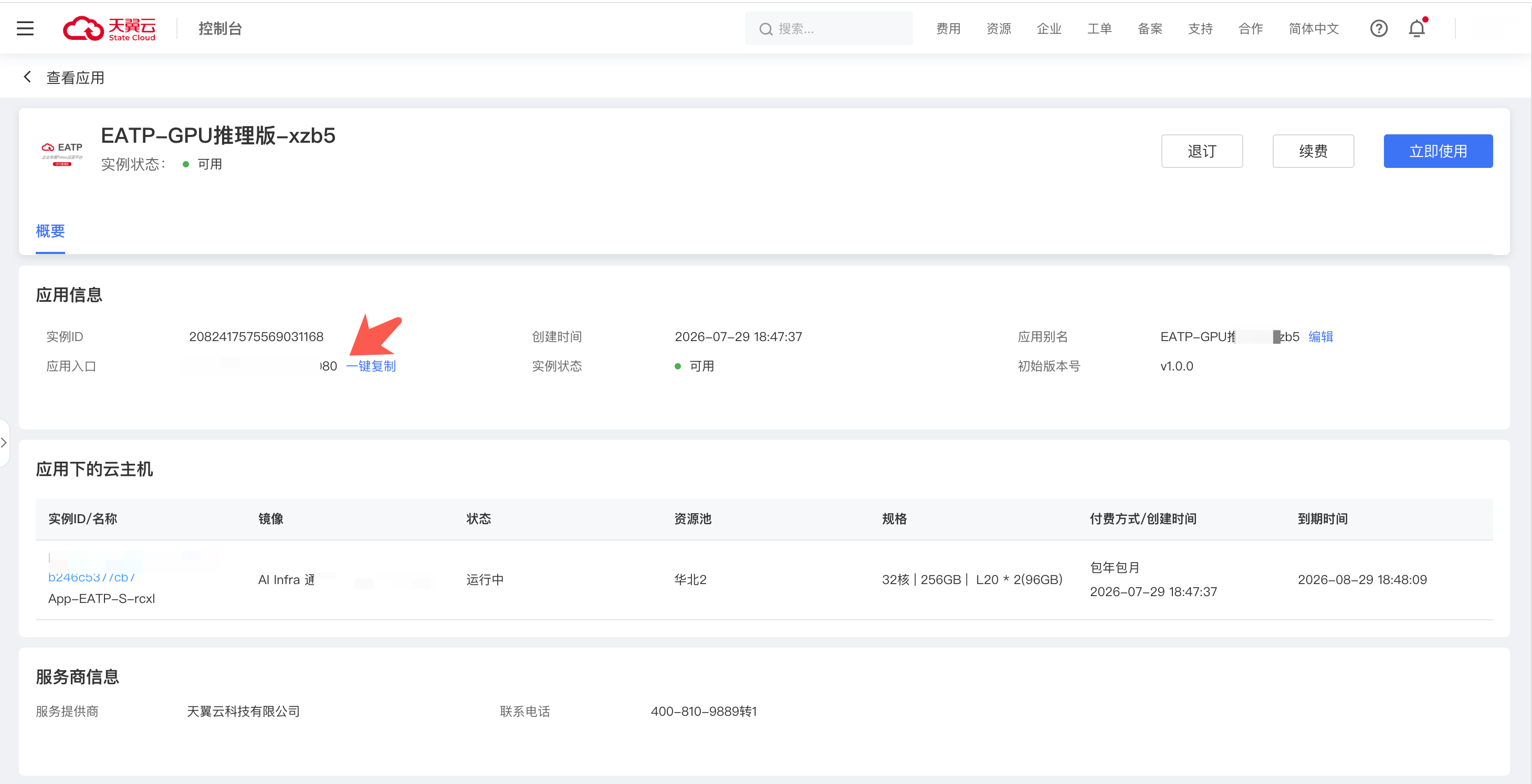Expand the collapsed left side panel
Viewport: 1532px width, 784px height.
[4, 443]
